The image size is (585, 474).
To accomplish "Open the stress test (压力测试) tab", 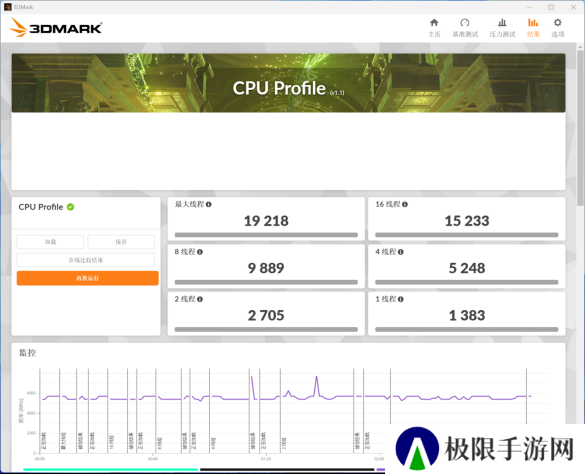I will [502, 28].
